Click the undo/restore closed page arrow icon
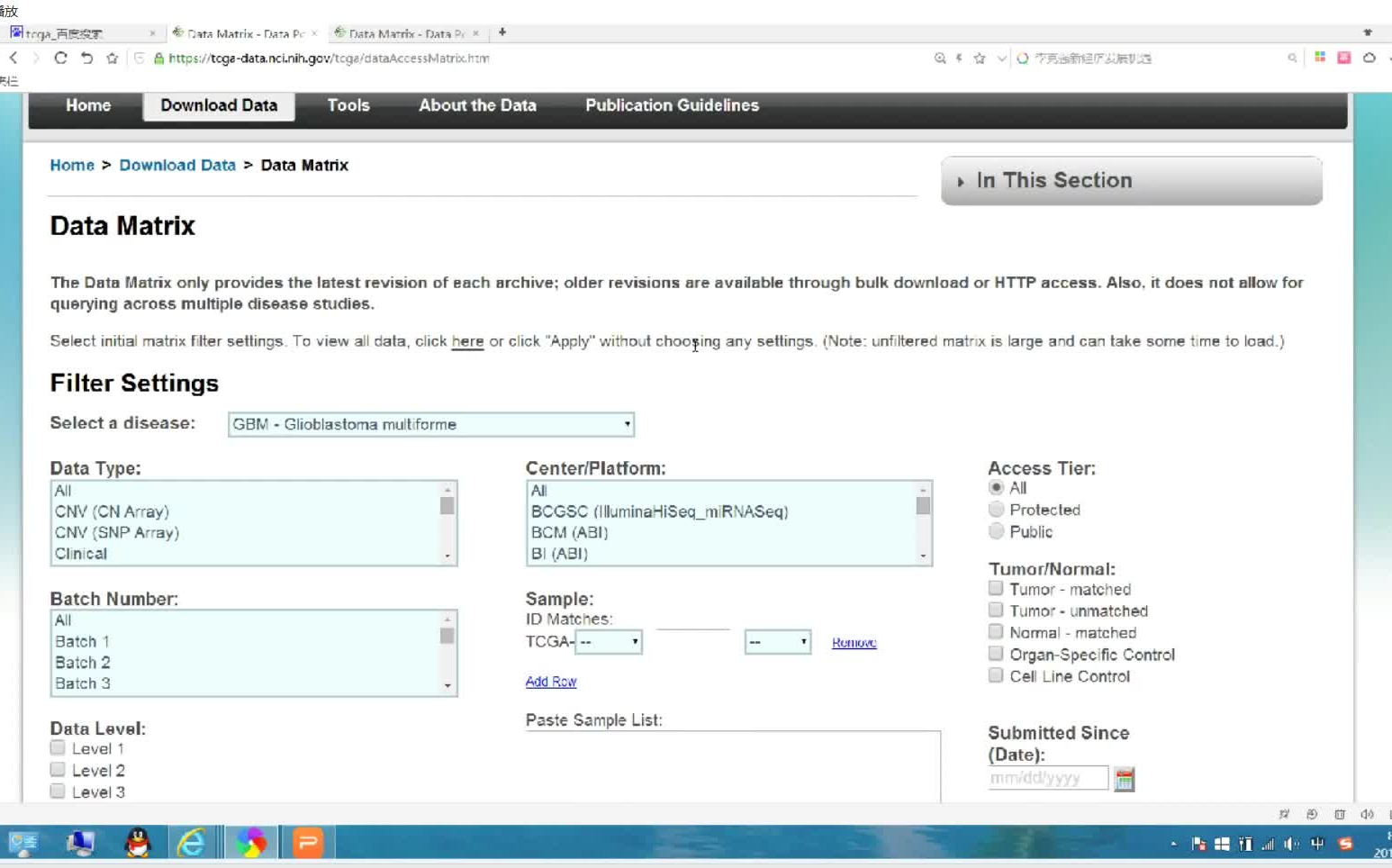The image size is (1392, 868). point(86,58)
